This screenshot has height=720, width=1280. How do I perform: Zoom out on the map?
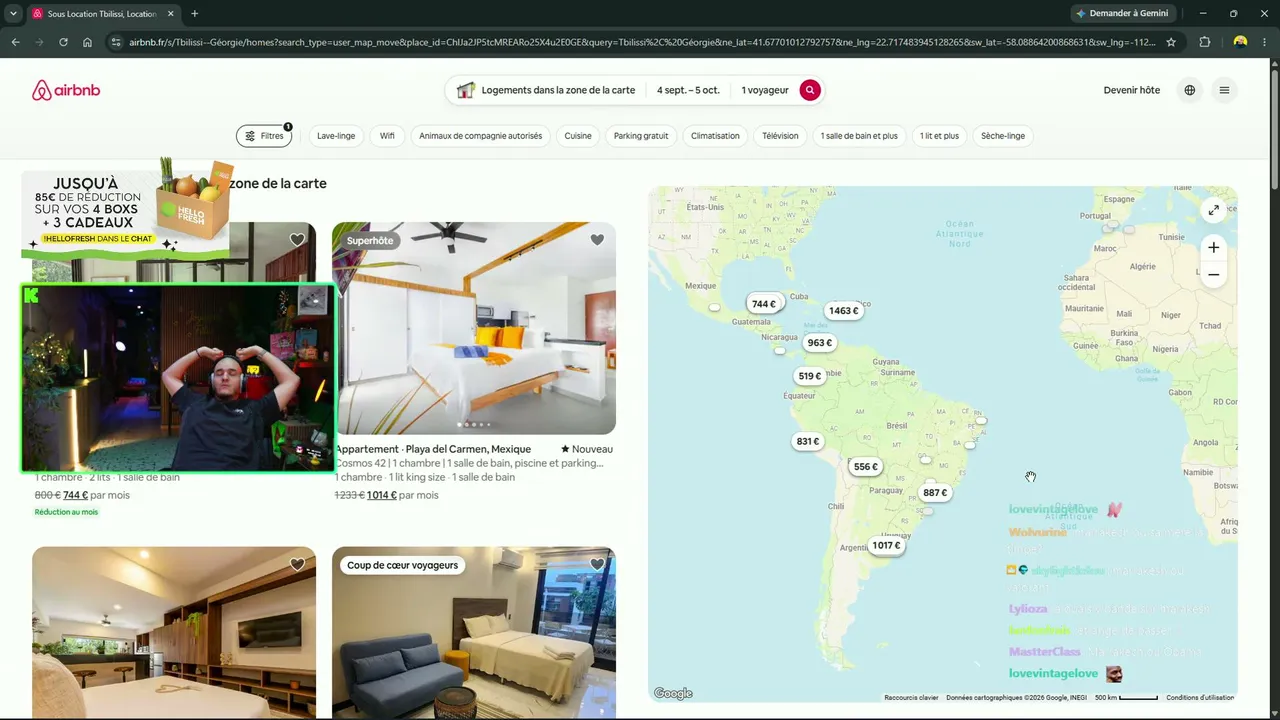click(1213, 274)
